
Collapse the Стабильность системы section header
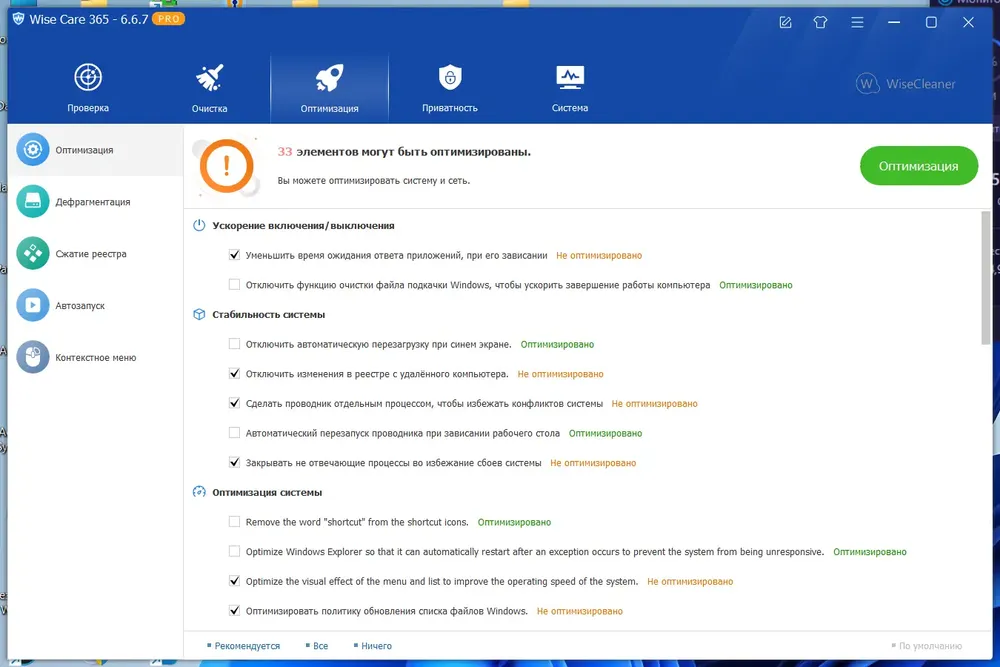pyautogui.click(x=268, y=315)
